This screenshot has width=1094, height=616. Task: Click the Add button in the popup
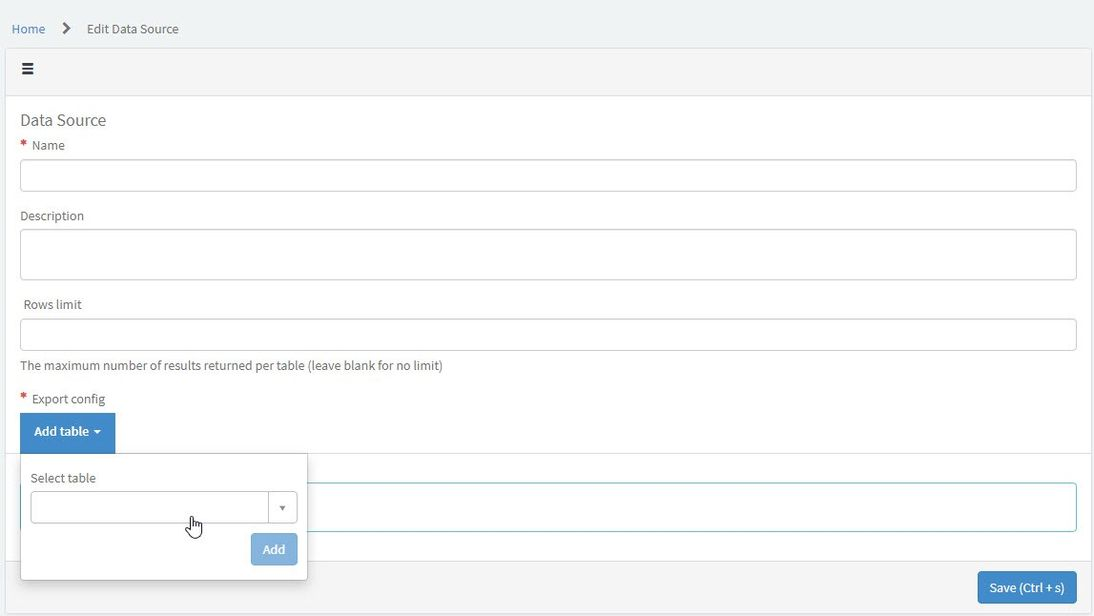click(x=274, y=549)
